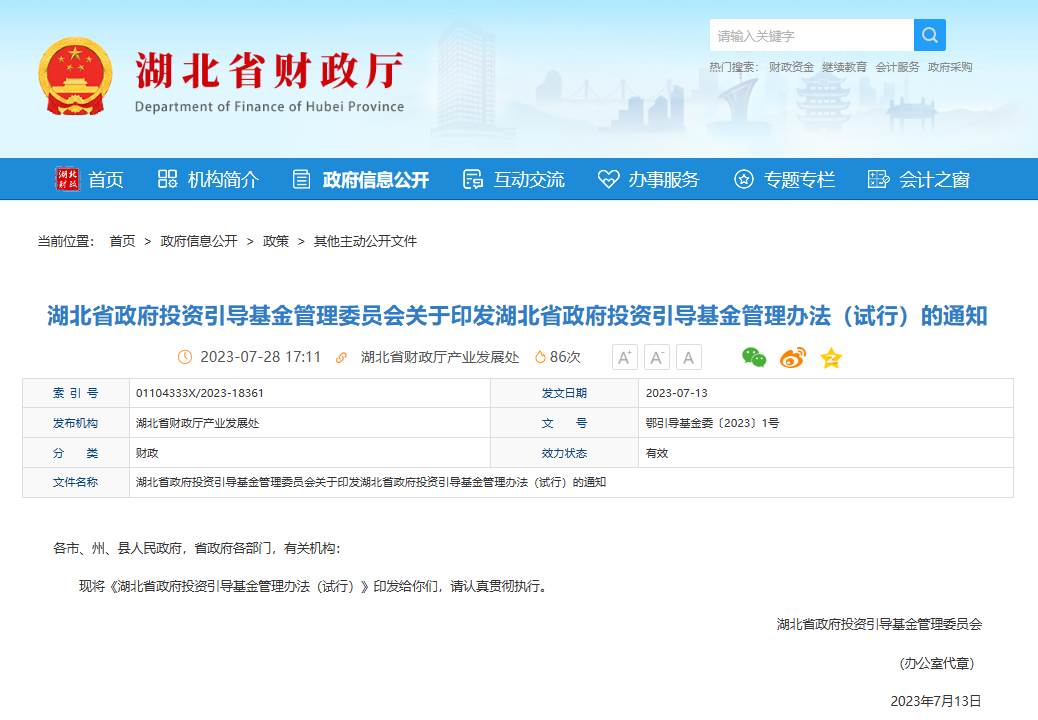1038x720 pixels.
Task: Click the 86次 view count
Action: click(565, 357)
